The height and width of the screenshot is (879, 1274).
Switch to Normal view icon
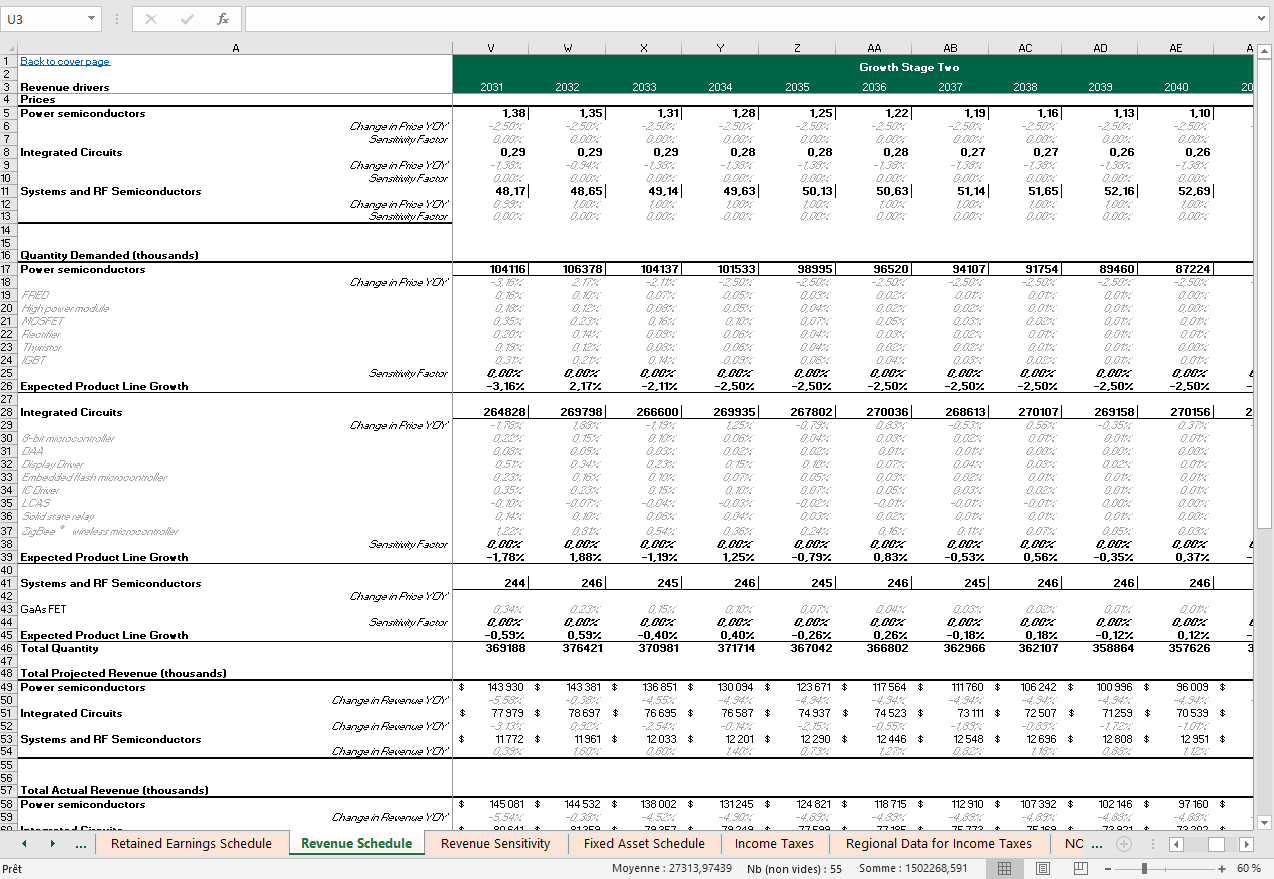click(1004, 869)
